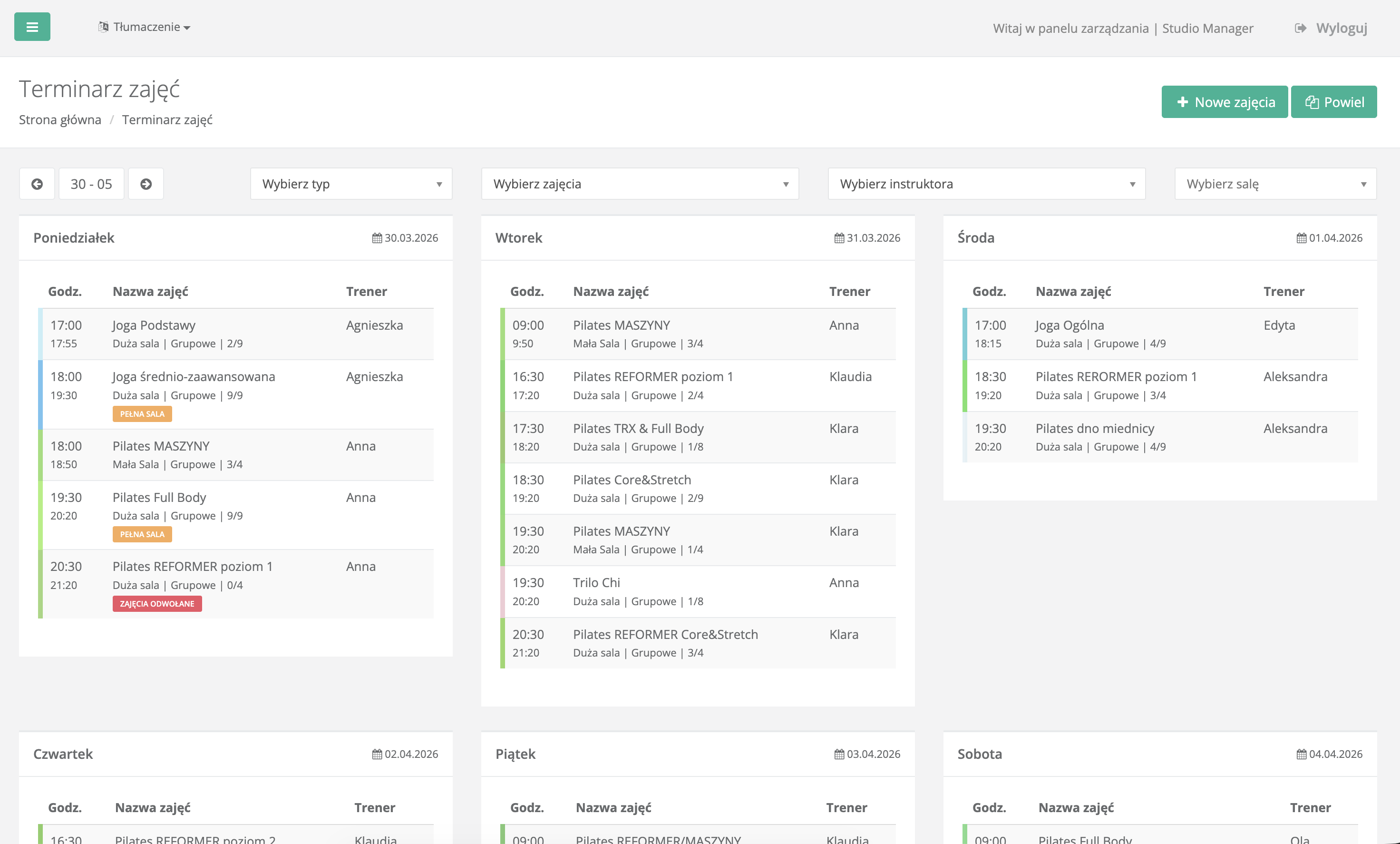Click calendar icon beside 01.04.2026

(1301, 238)
